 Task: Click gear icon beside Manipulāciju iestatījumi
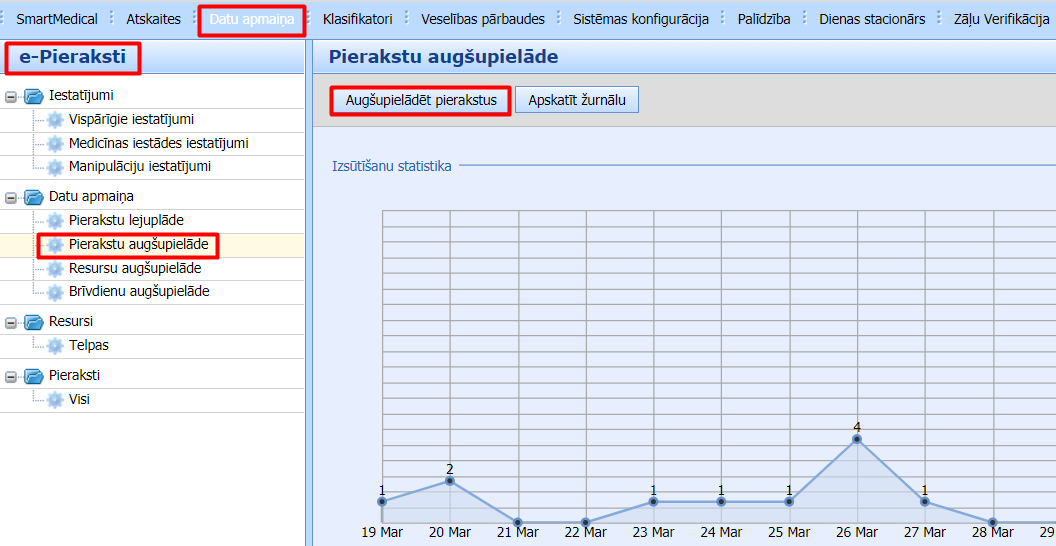coord(55,167)
